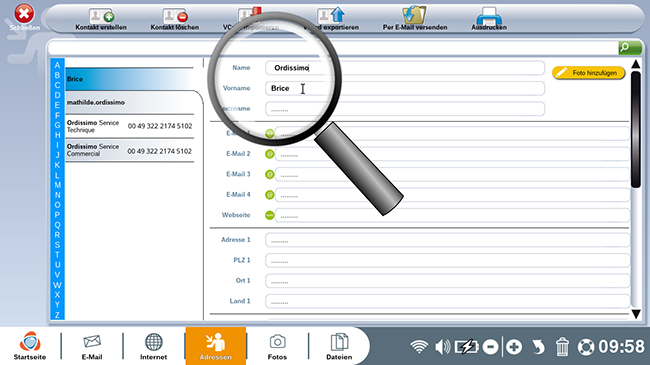
Task: Click the battery charging icon
Action: pyautogui.click(x=467, y=346)
